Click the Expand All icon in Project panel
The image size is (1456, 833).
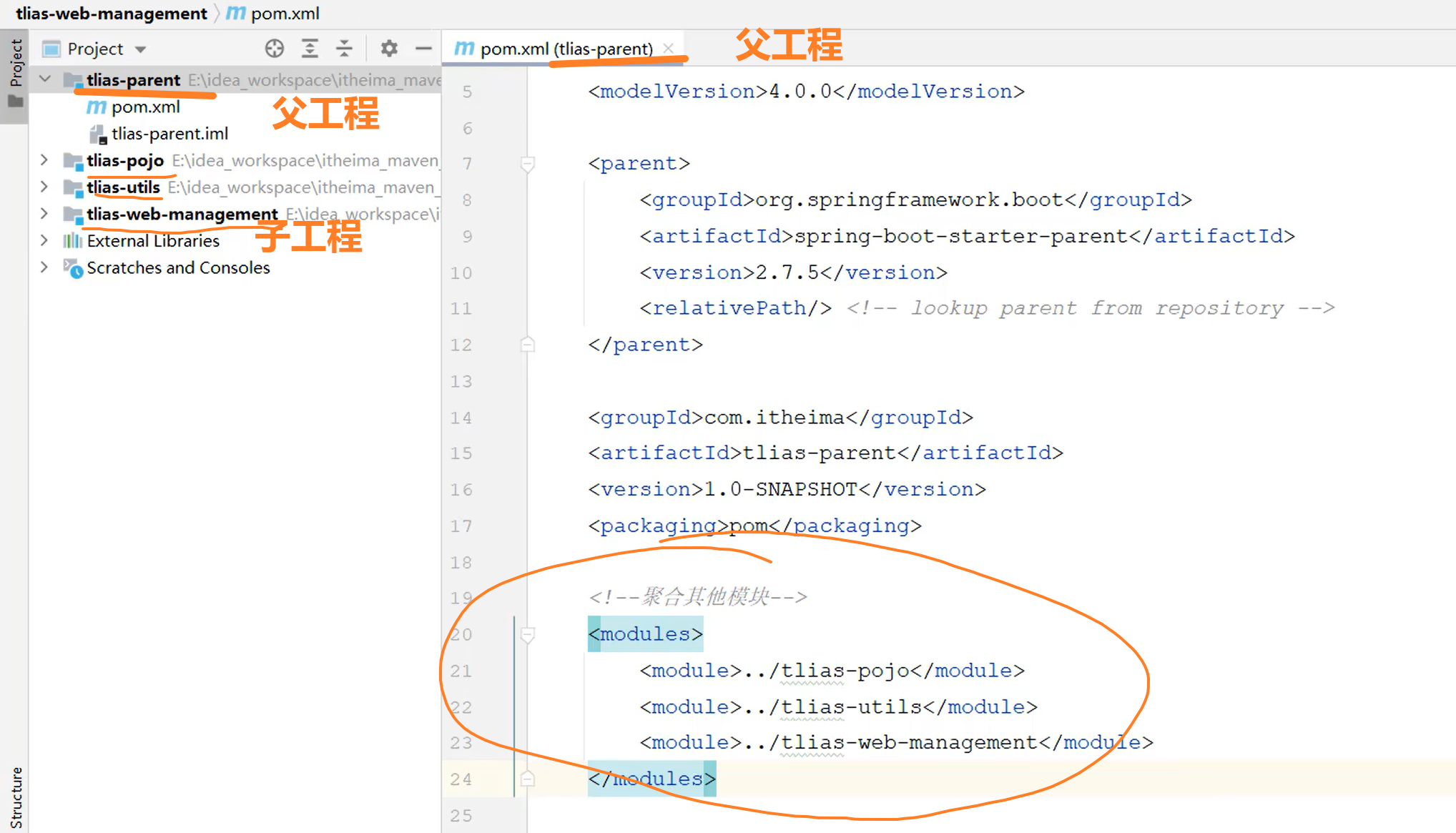(x=310, y=49)
